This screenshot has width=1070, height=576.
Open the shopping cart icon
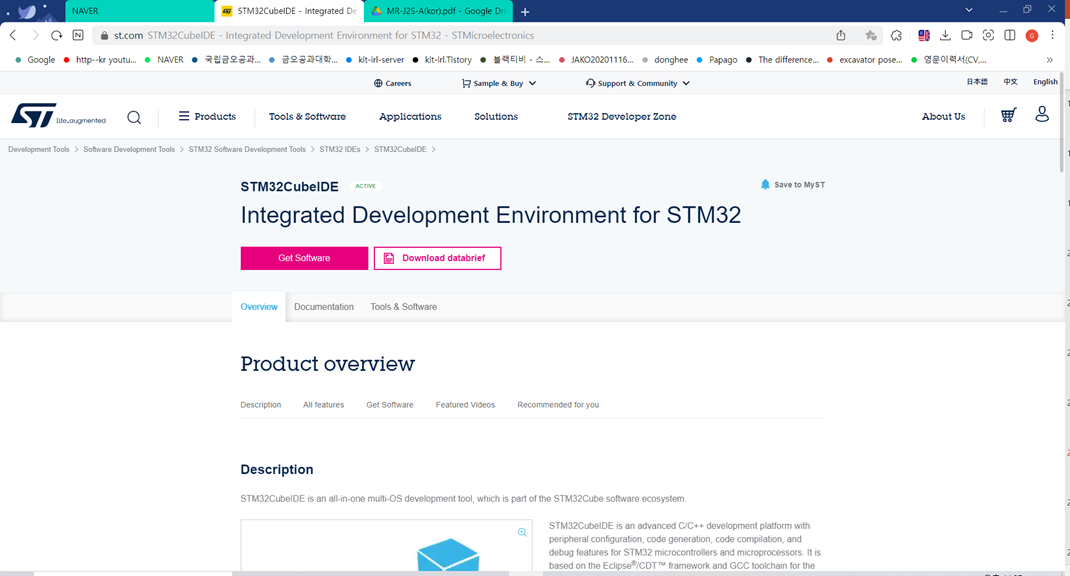(x=1008, y=115)
